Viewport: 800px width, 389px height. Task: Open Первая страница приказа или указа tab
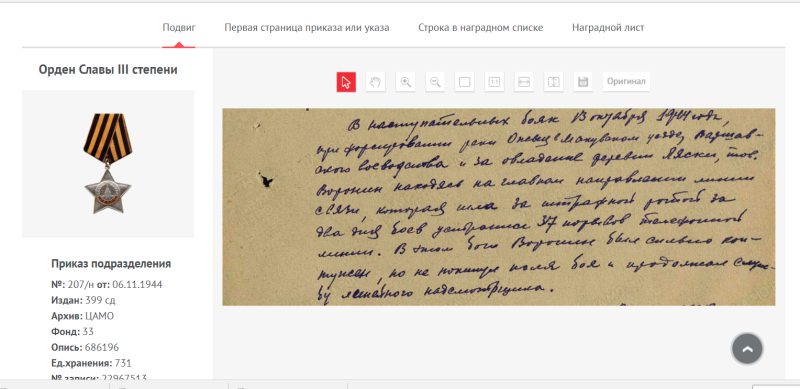point(307,28)
